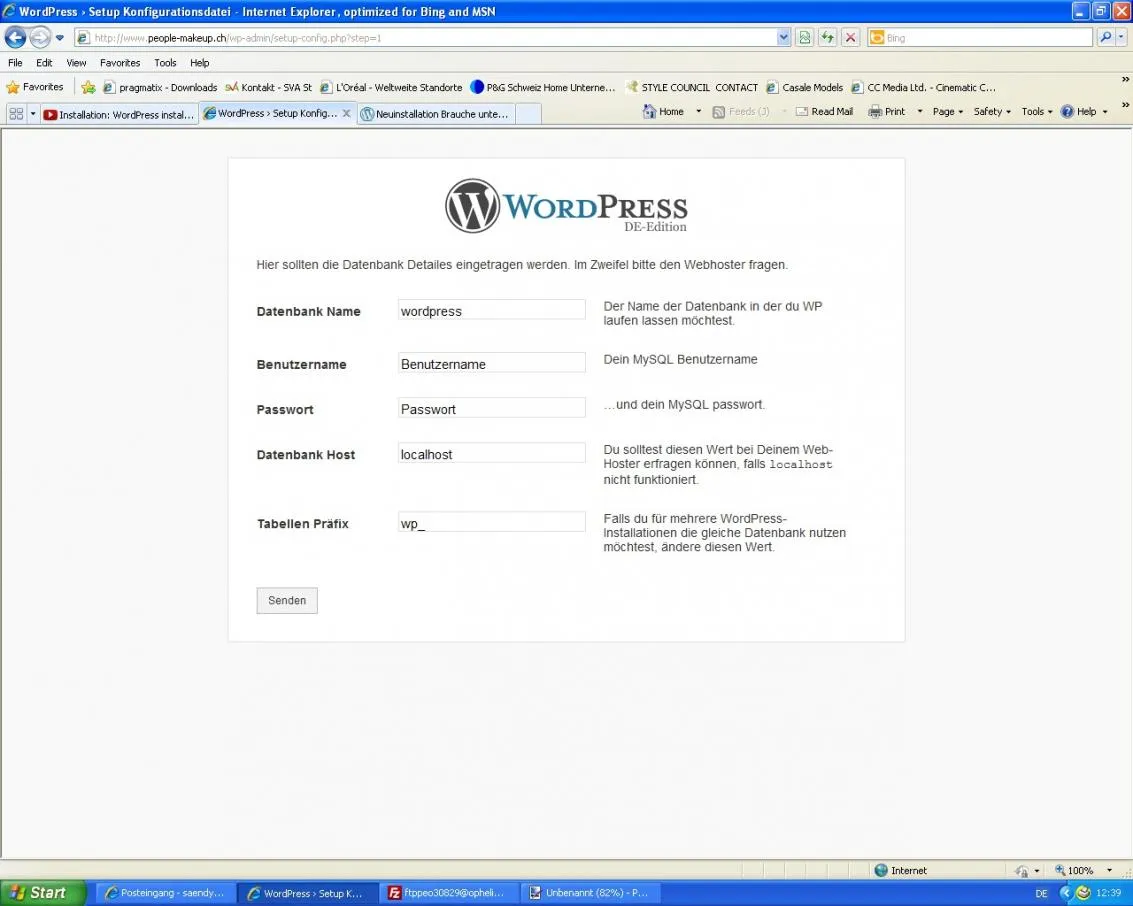Screen dimensions: 1133x906
Task: Open the Print dropdown arrow
Action: [x=919, y=111]
